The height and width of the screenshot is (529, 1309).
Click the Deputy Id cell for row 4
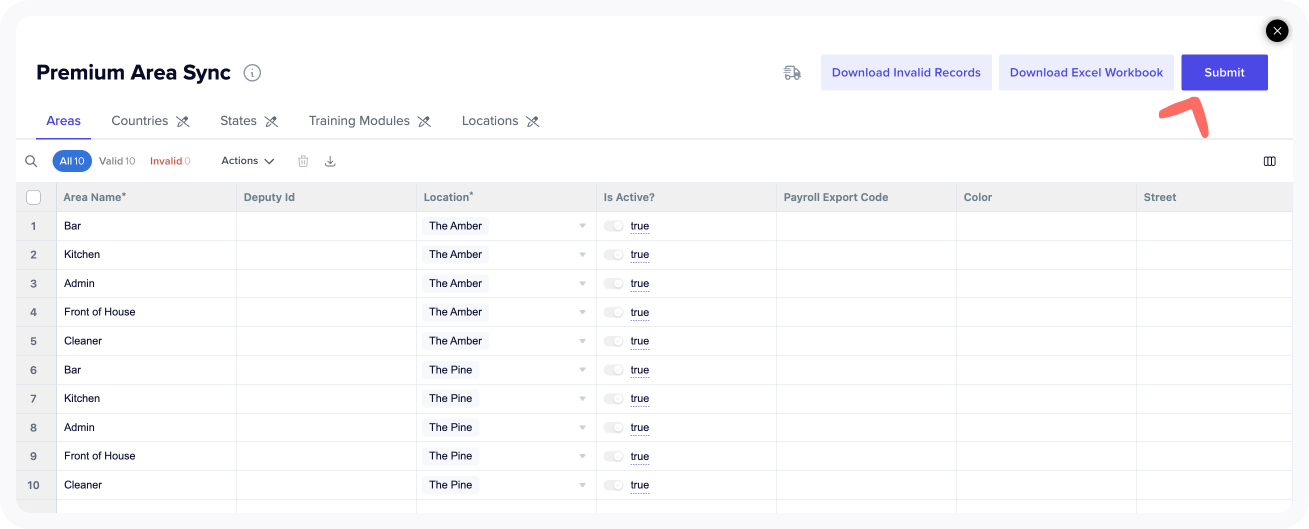[326, 312]
